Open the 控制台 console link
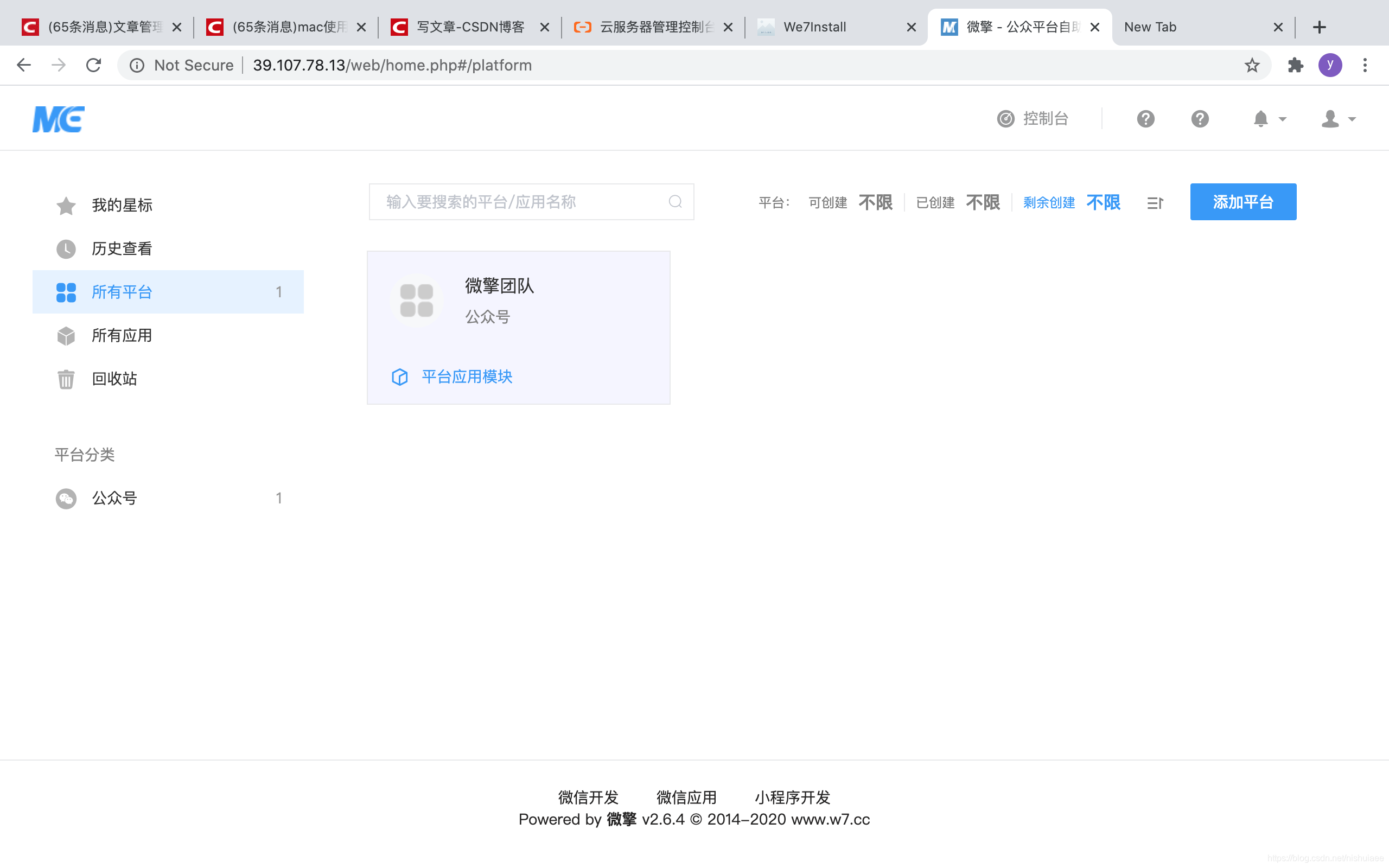Viewport: 1389px width, 868px height. click(x=1033, y=119)
